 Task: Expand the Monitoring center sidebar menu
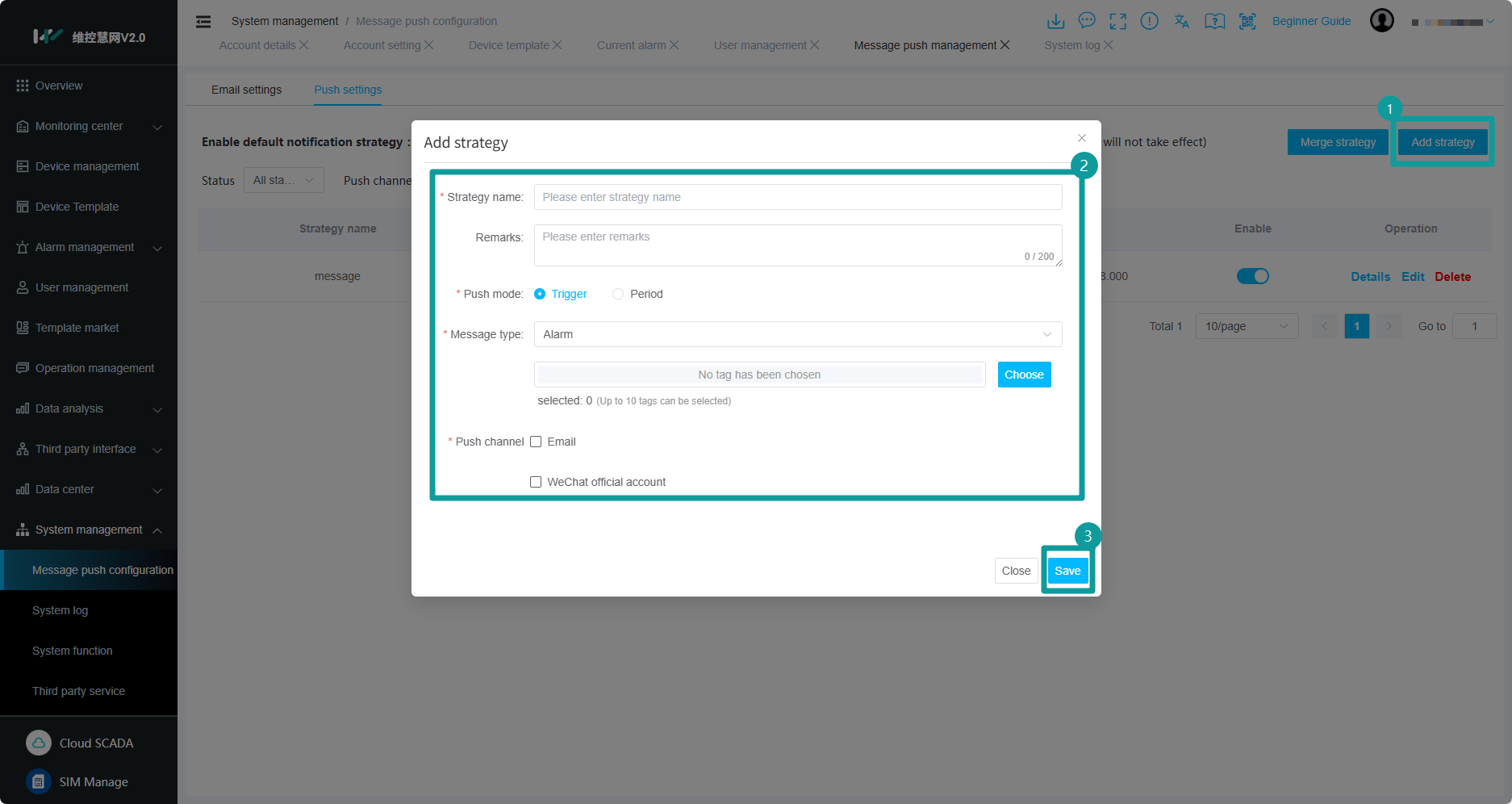89,126
